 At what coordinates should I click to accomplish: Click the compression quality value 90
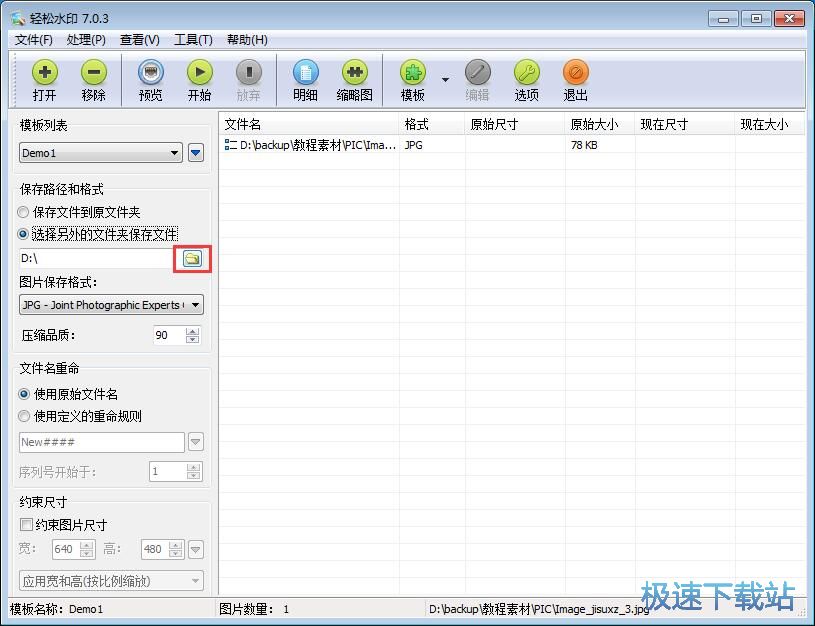[162, 335]
